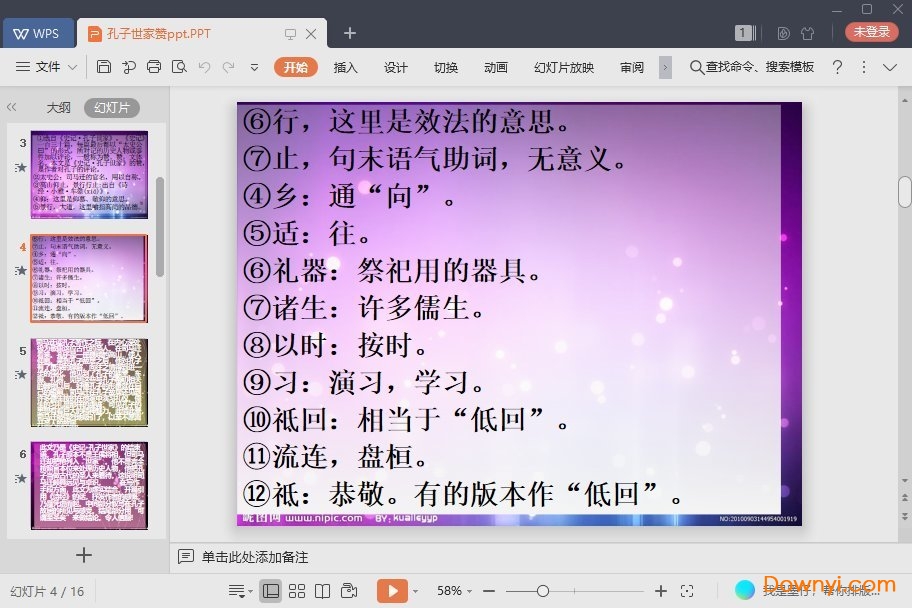Open Print Preview from the toolbar
Screen dimensions: 912x608
(179, 67)
